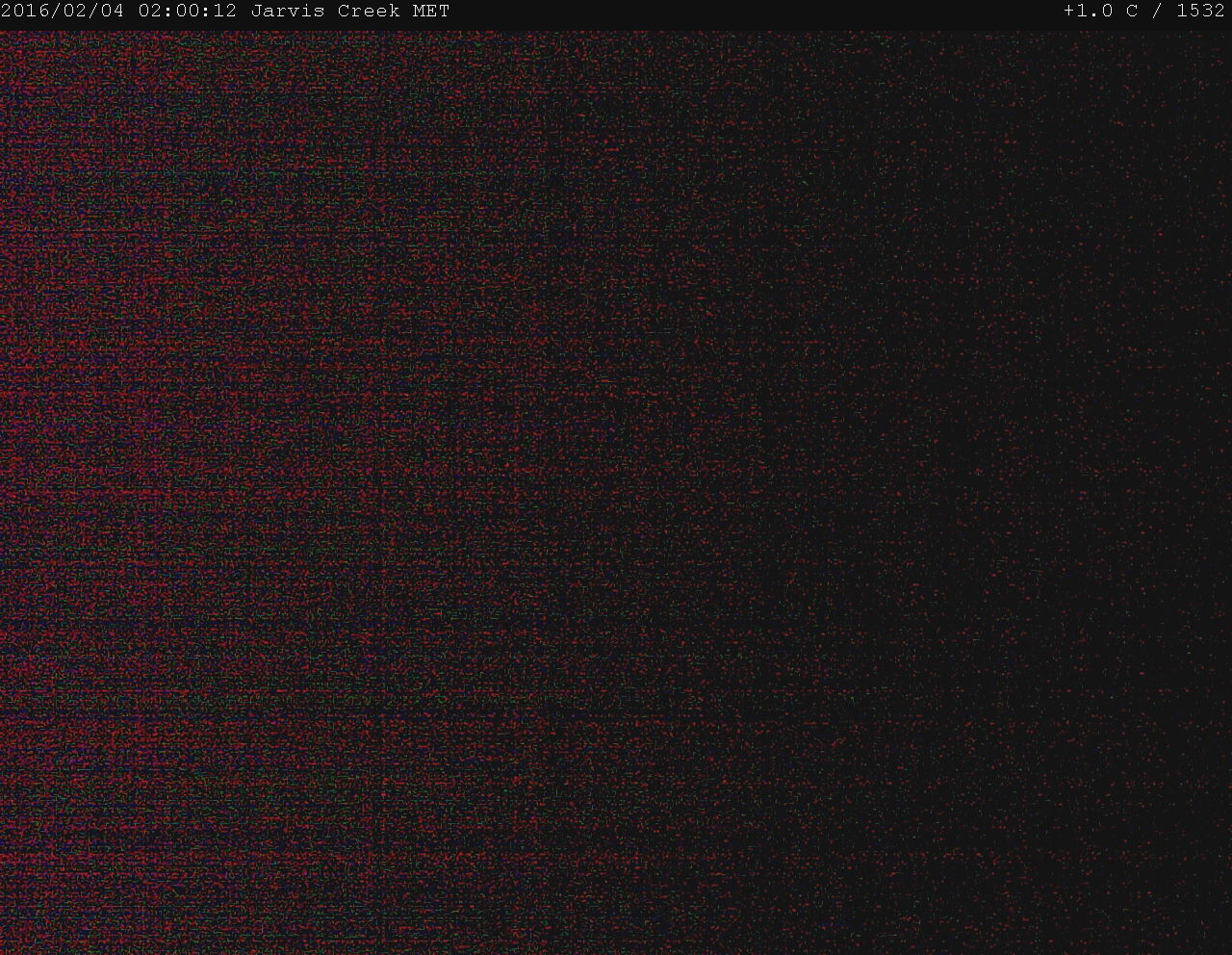This screenshot has width=1232, height=955.
Task: Click the bottom-left corner of the image
Action: 8,945
